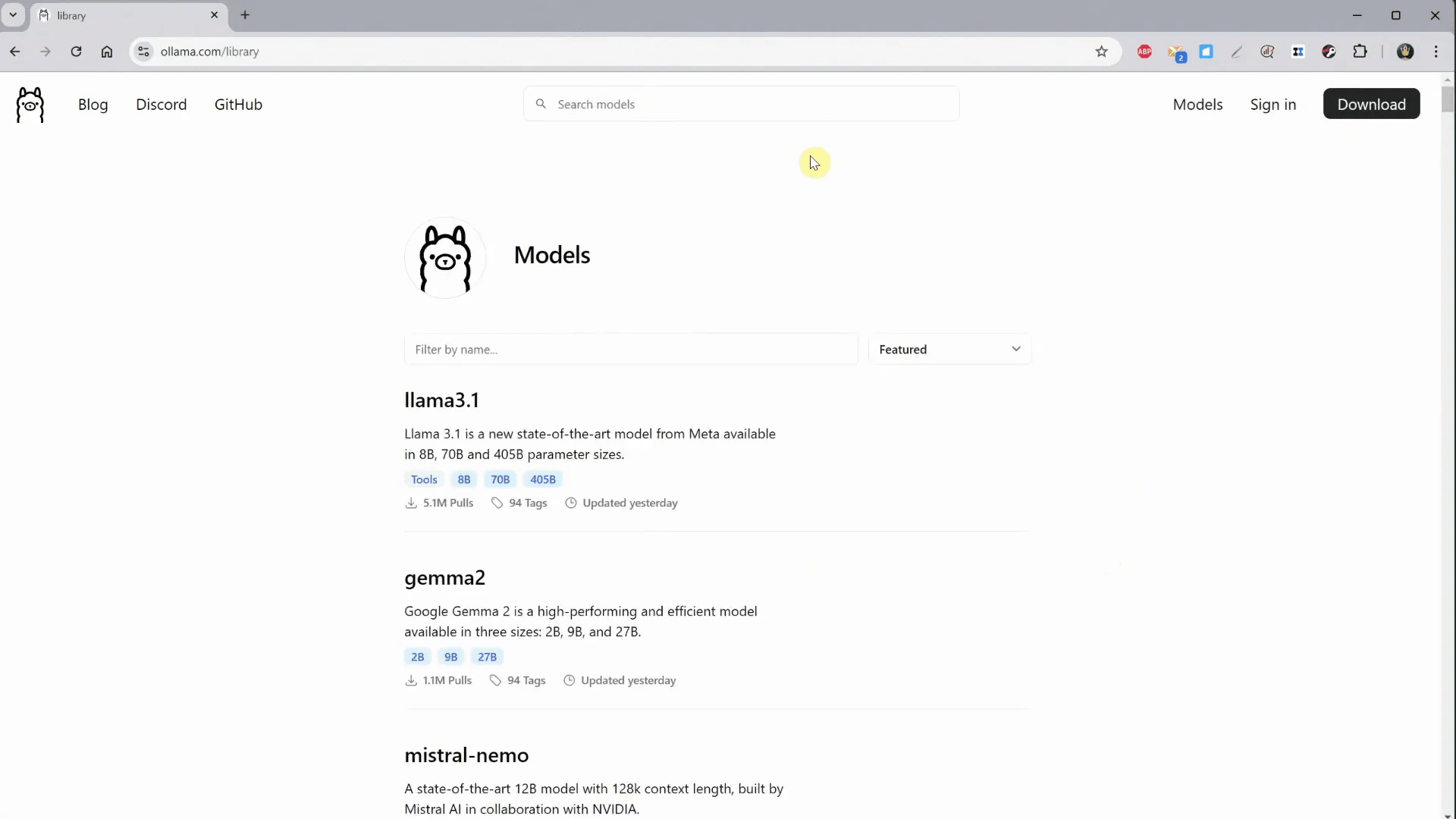This screenshot has width=1456, height=819.
Task: Bookmark this page with star icon
Action: (x=1101, y=52)
